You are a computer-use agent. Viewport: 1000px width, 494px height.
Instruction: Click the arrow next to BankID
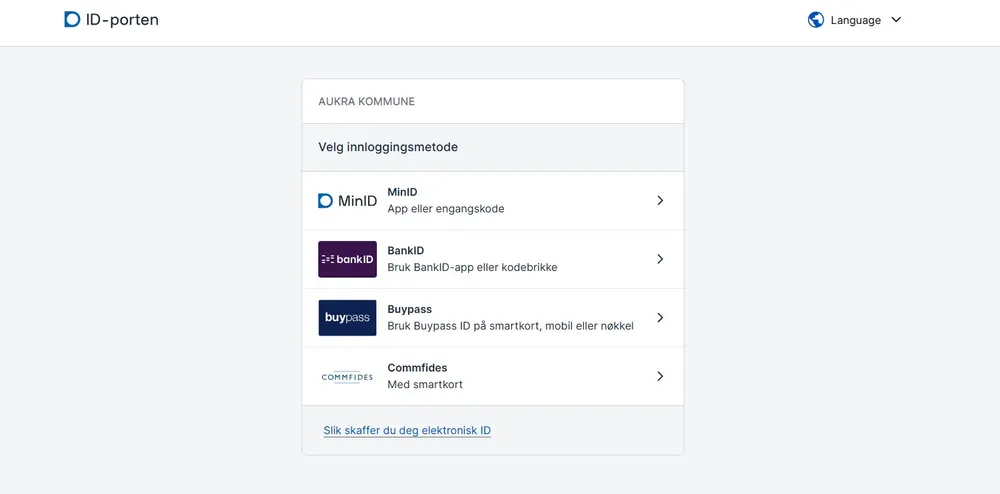tap(660, 259)
